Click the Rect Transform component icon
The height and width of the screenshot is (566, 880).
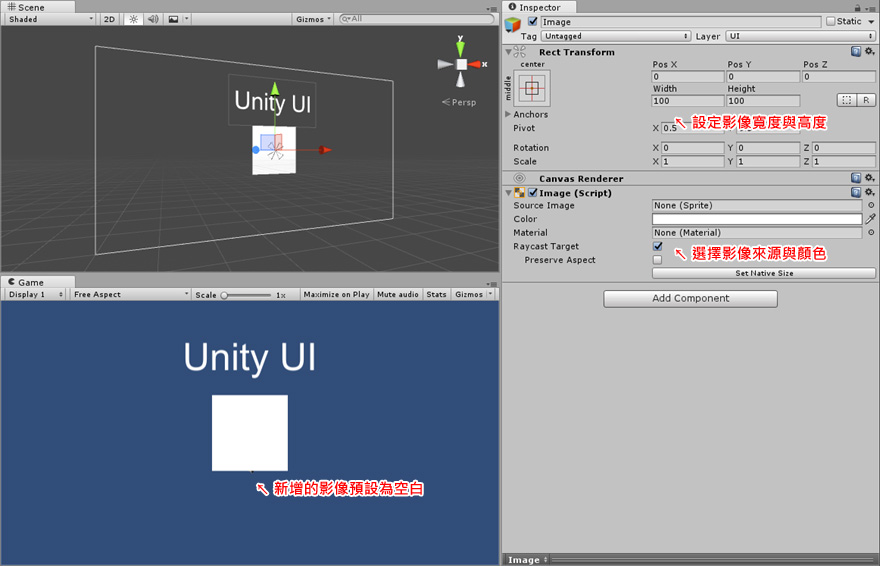[x=520, y=52]
